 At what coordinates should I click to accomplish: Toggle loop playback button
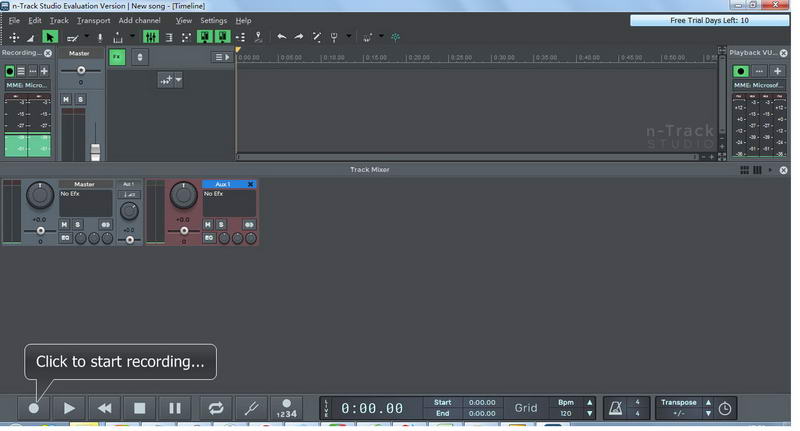point(216,408)
